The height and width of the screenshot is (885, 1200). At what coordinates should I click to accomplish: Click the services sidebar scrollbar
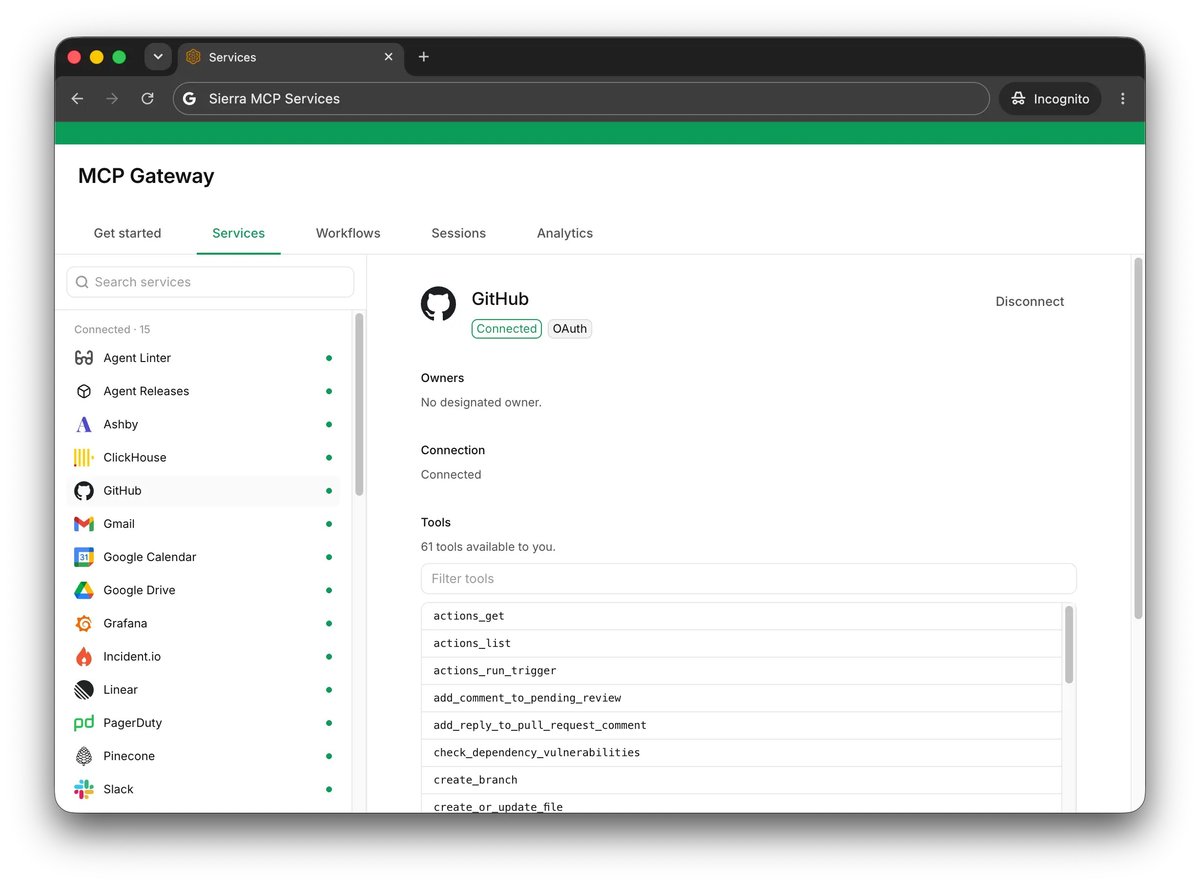[x=359, y=404]
